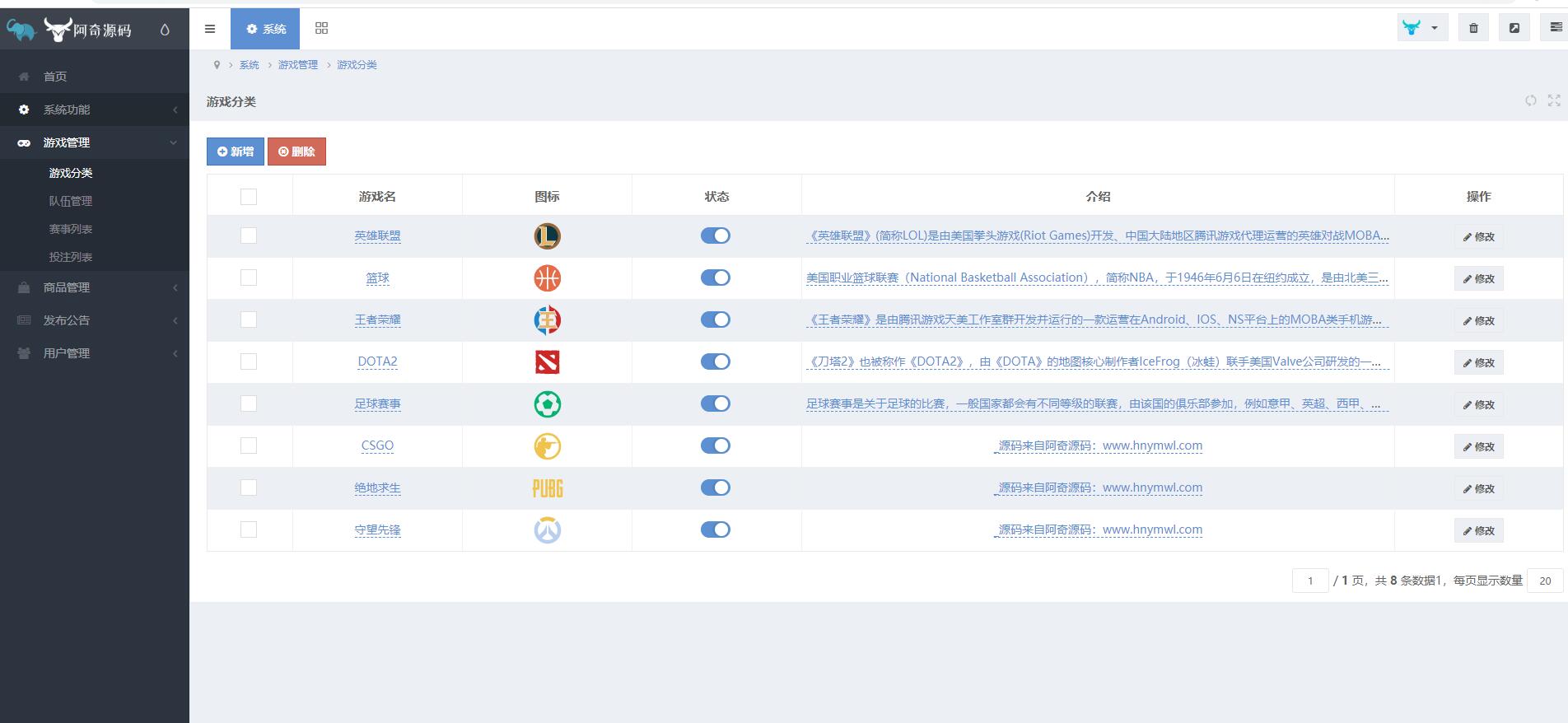Expand the 商品管理 sidebar menu
Viewport: 1568px width, 723px height.
click(x=95, y=287)
